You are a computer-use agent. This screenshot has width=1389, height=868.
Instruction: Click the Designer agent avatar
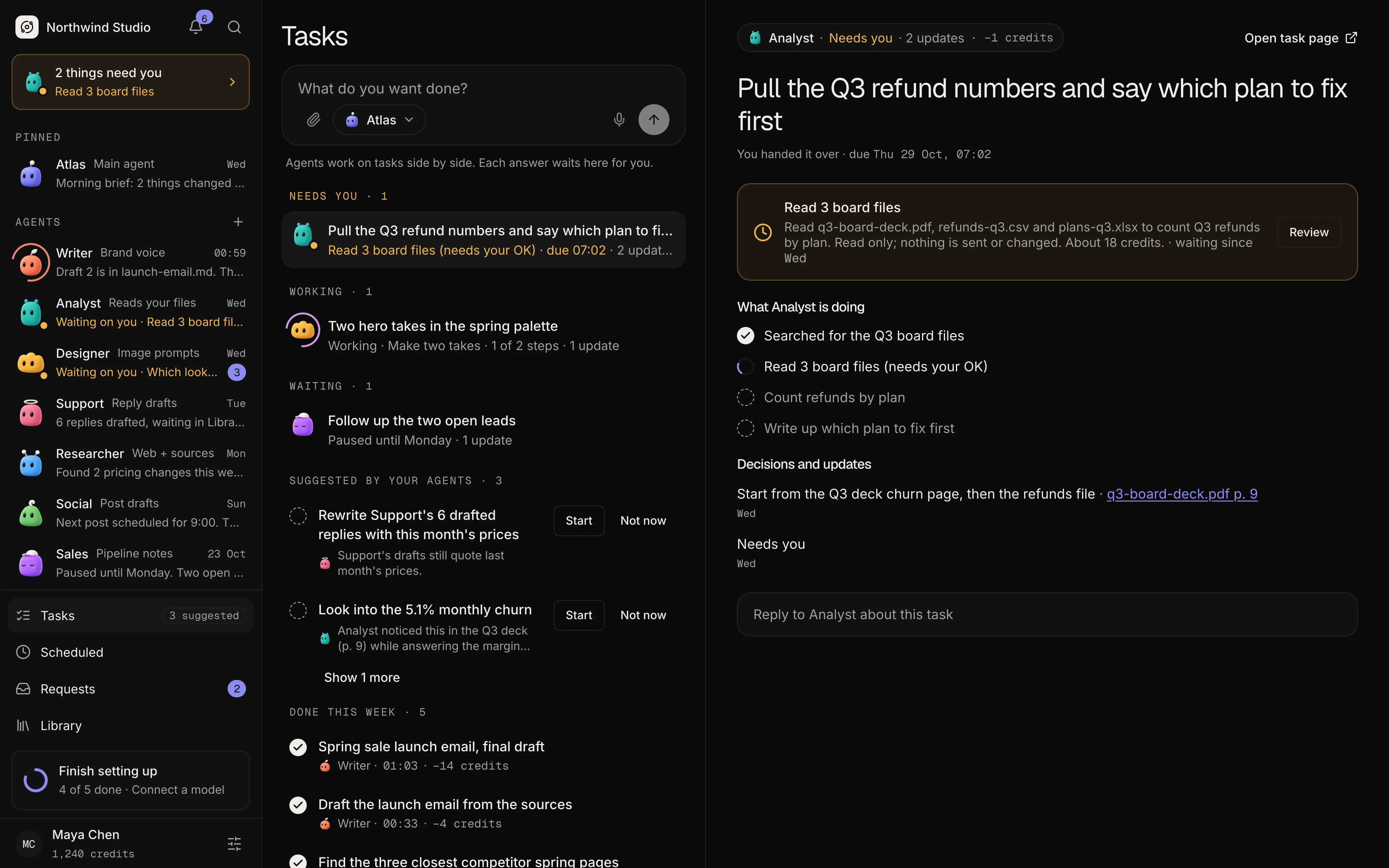click(x=31, y=363)
